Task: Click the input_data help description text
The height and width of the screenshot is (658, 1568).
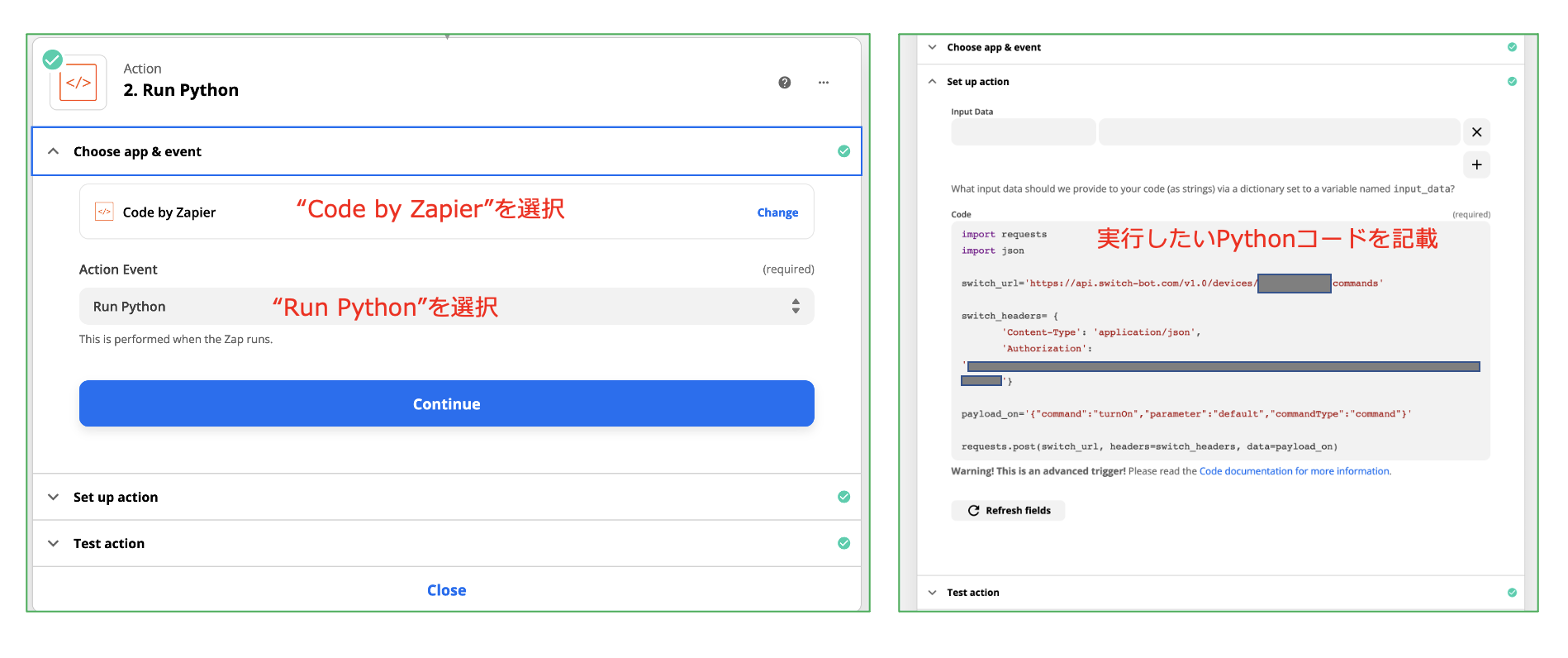Action: 1203,188
